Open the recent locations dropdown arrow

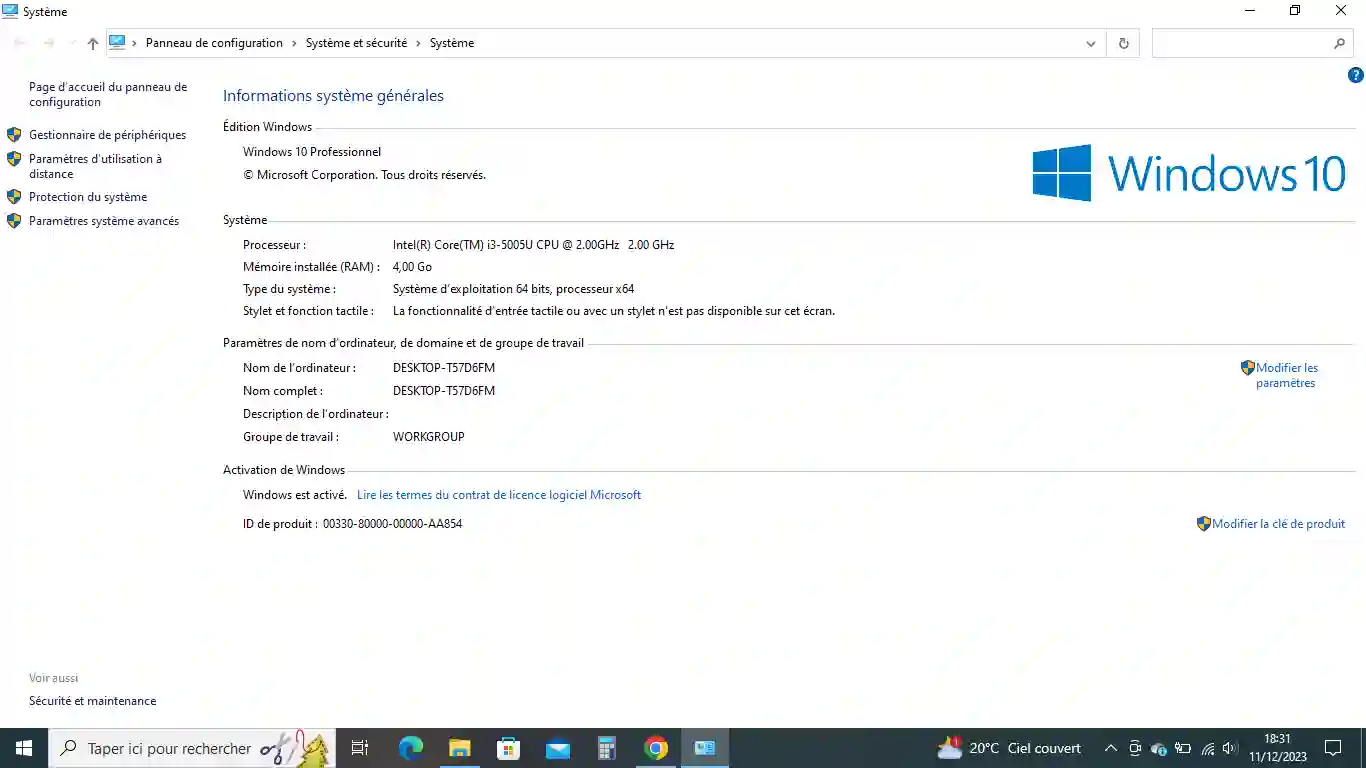coord(71,43)
